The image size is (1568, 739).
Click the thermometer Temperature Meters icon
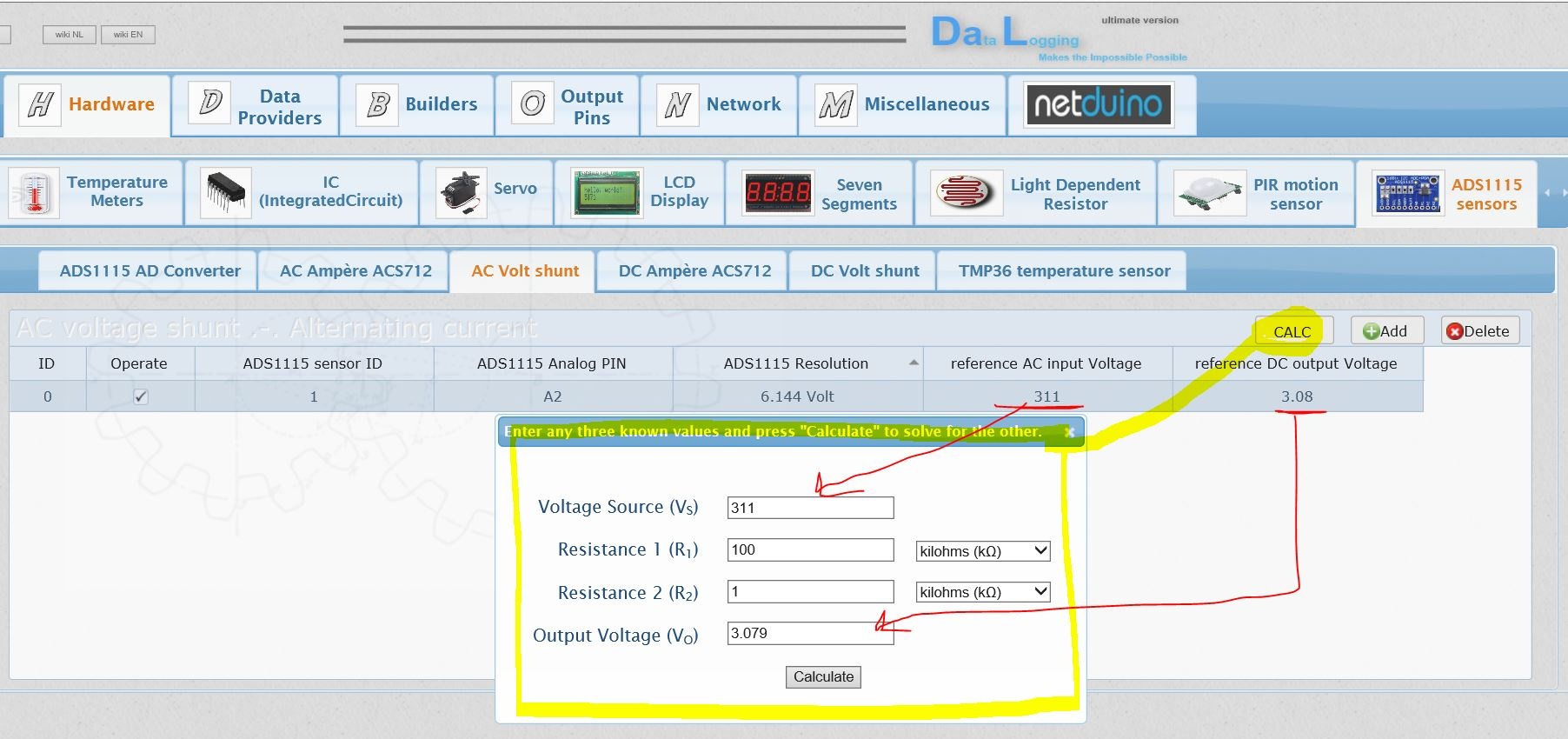(34, 192)
